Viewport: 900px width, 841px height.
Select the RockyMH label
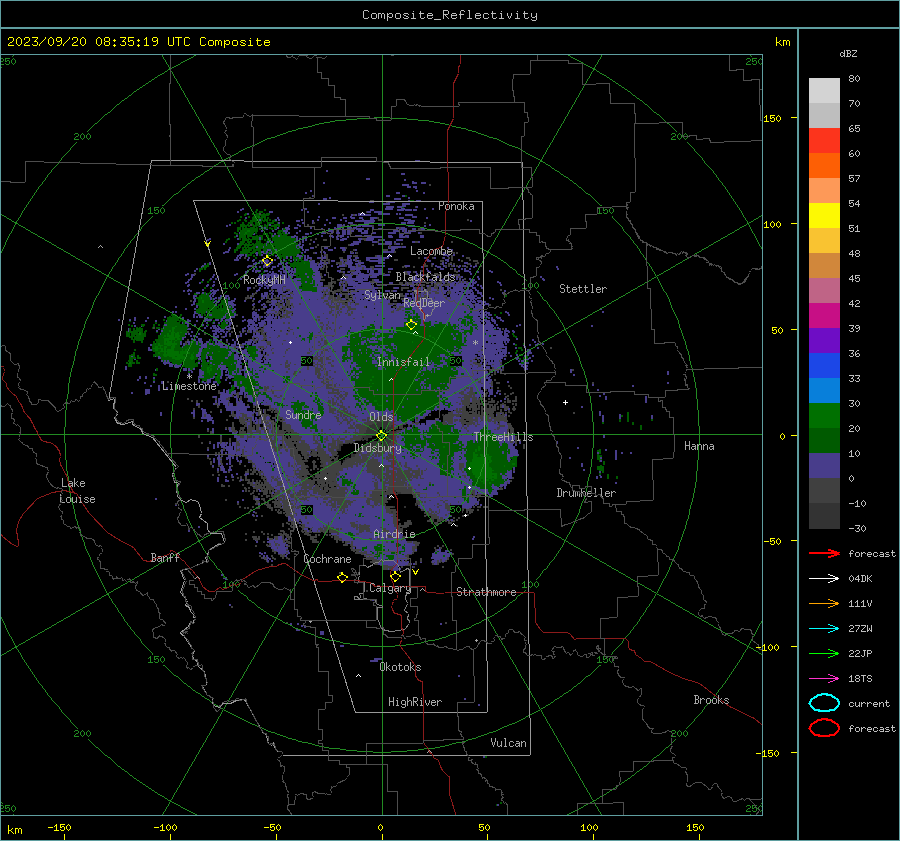click(x=264, y=280)
